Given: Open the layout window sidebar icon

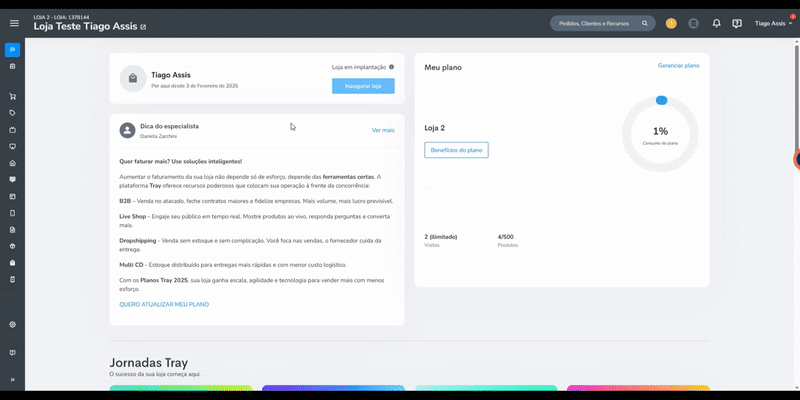Looking at the screenshot, I should pos(13,196).
